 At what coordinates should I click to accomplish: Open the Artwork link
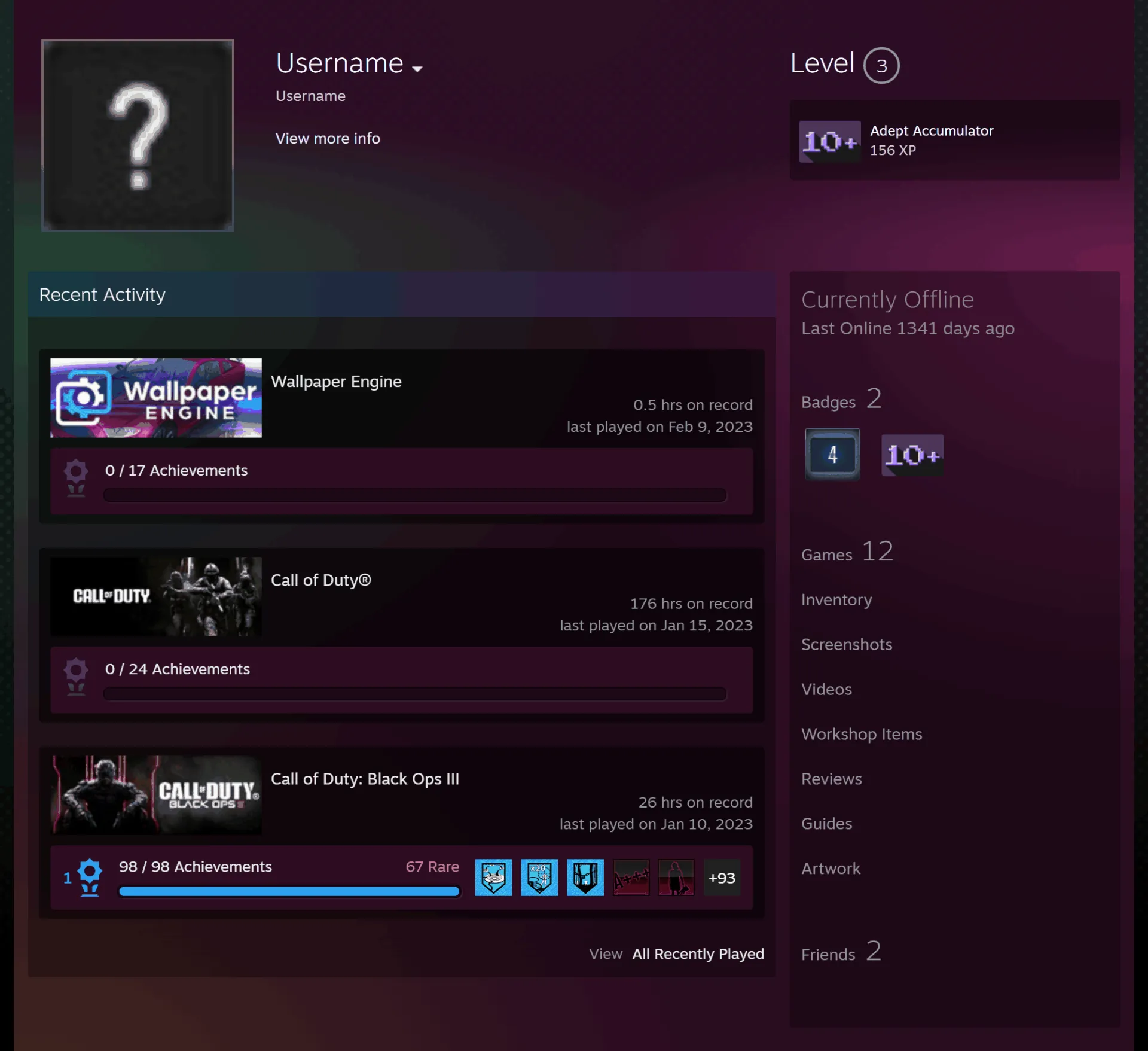tap(831, 869)
